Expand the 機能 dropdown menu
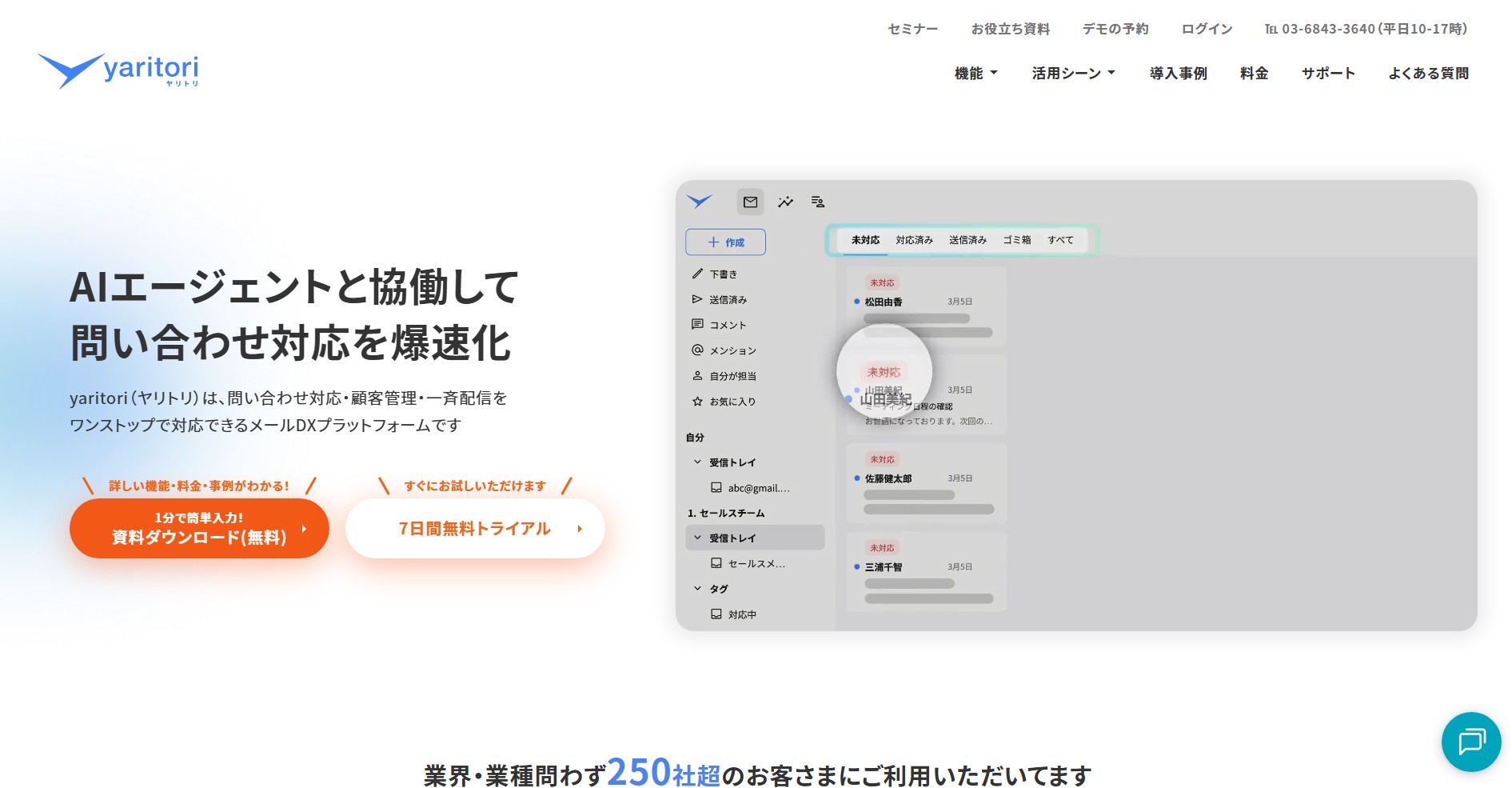The width and height of the screenshot is (1512, 788). (976, 74)
